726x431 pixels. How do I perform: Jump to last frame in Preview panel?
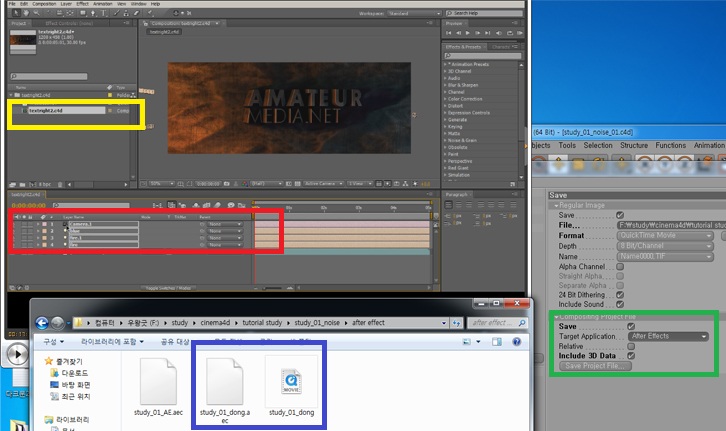pyautogui.click(x=487, y=33)
